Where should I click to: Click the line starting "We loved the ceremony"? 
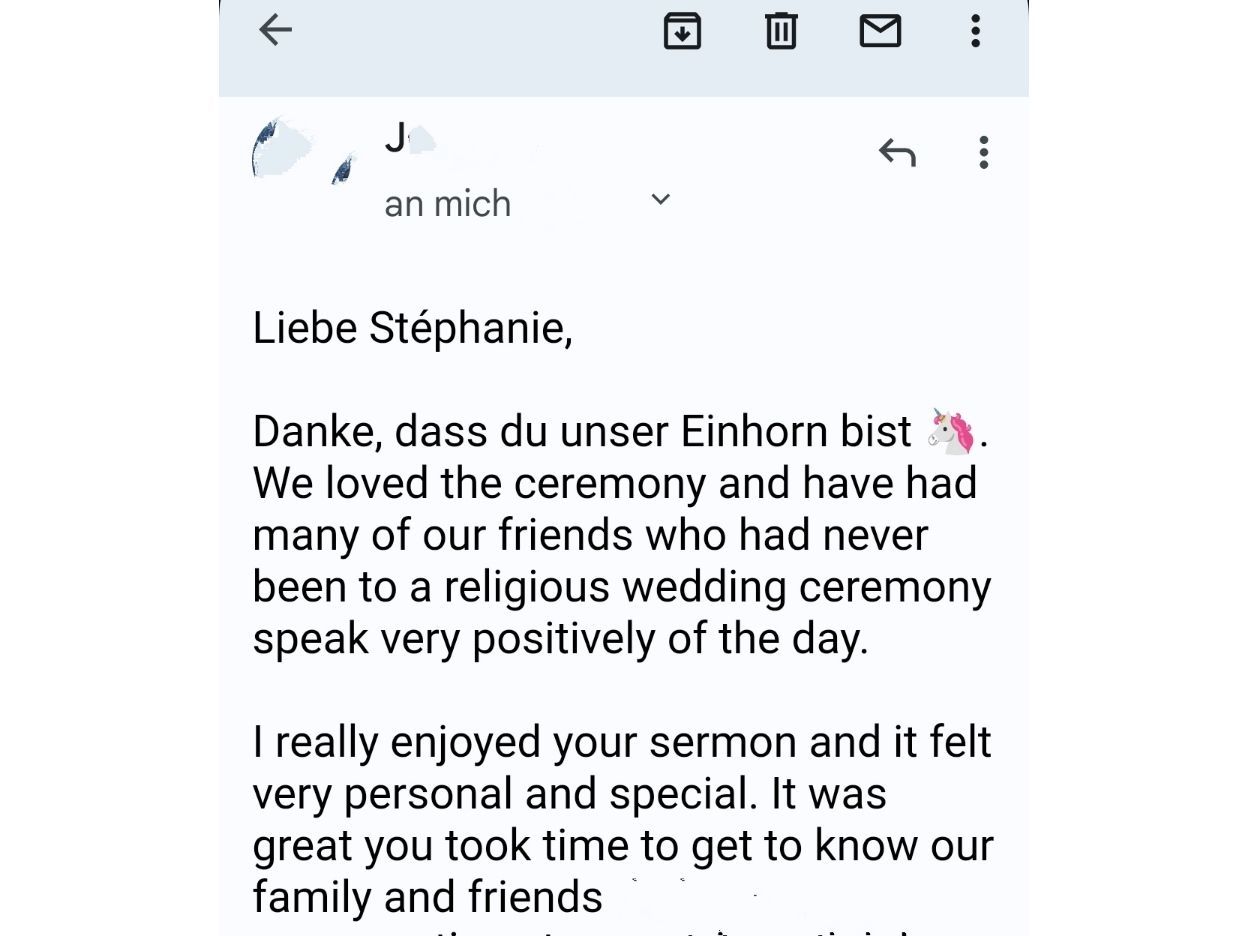614,484
